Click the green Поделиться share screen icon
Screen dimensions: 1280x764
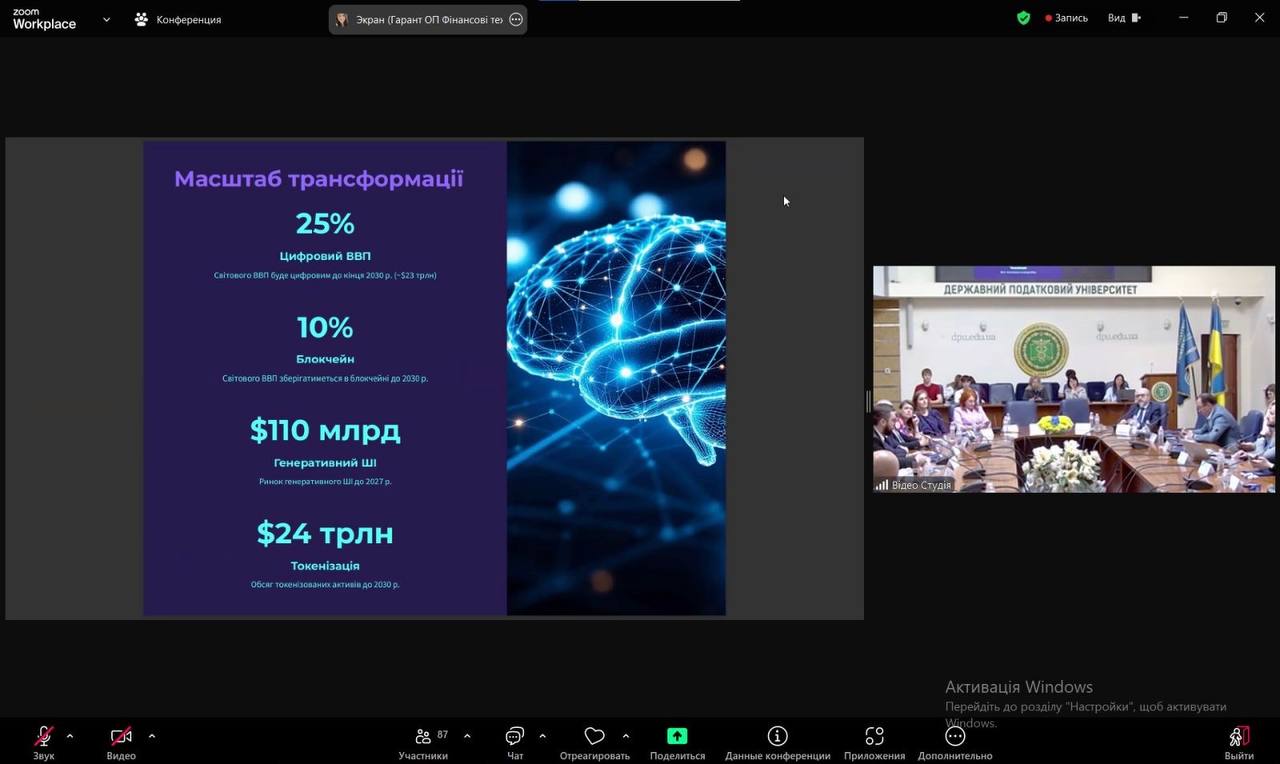677,737
